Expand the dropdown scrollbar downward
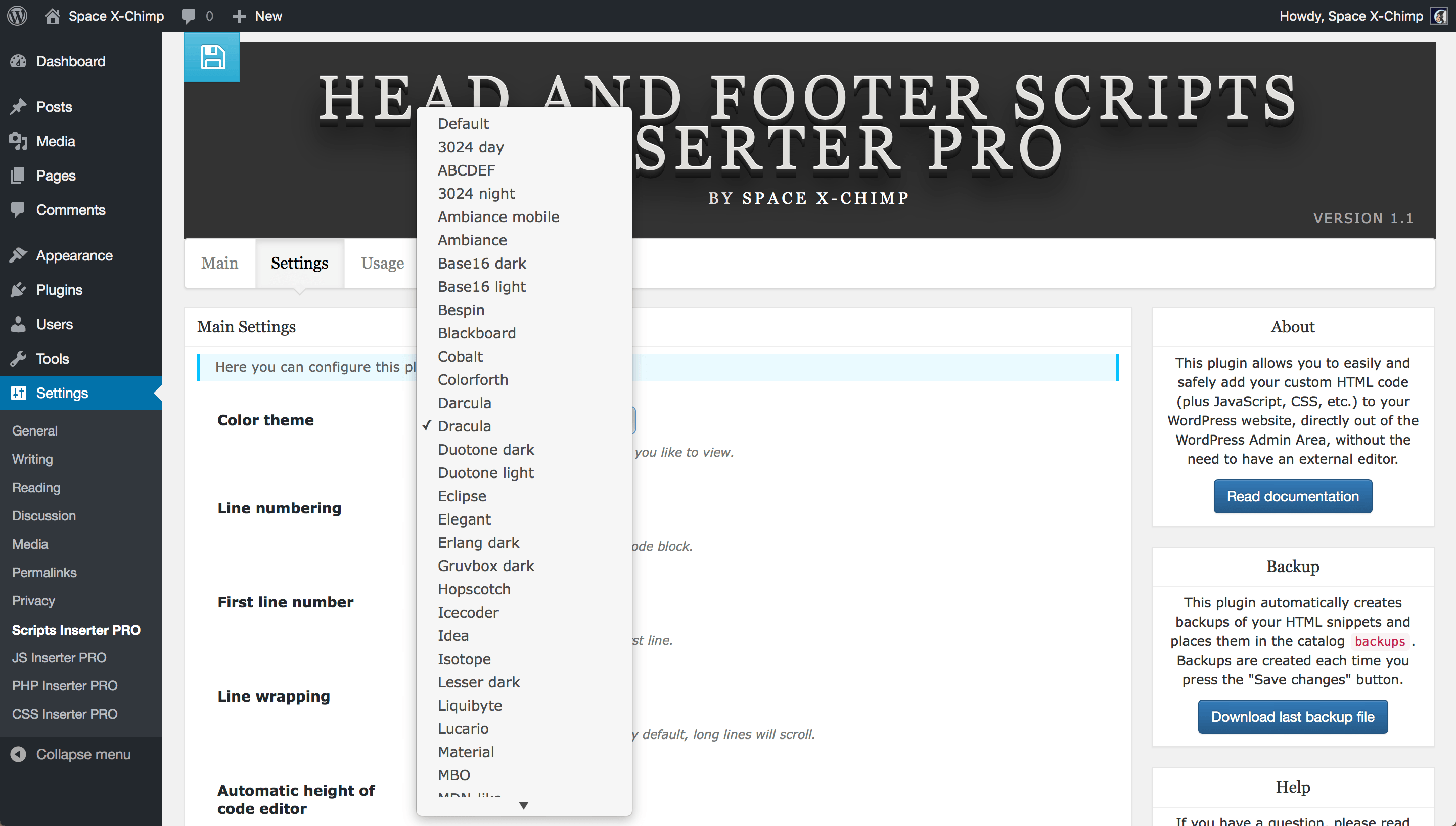 pos(523,805)
